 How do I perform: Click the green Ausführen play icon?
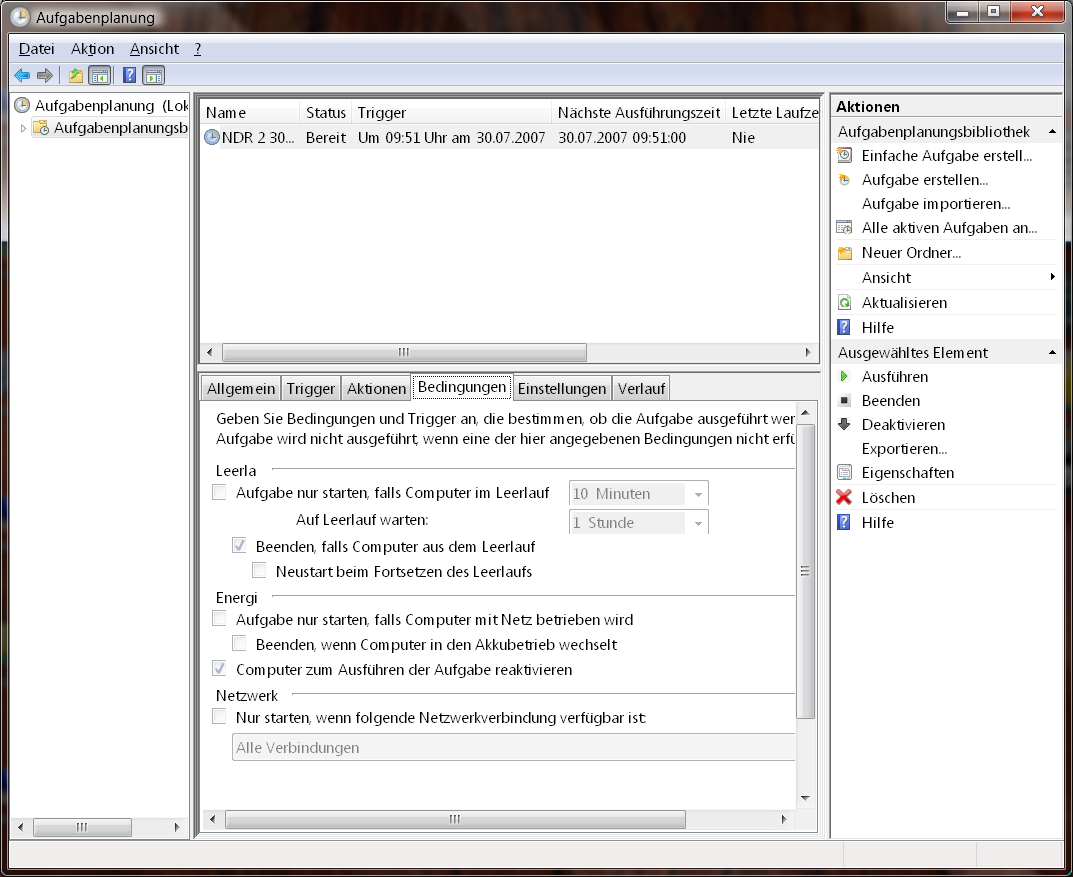click(x=844, y=377)
